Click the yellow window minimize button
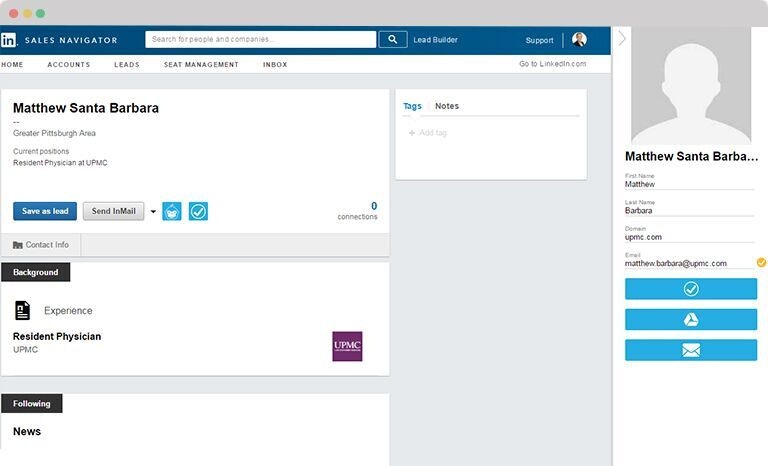768x466 pixels. coord(27,14)
